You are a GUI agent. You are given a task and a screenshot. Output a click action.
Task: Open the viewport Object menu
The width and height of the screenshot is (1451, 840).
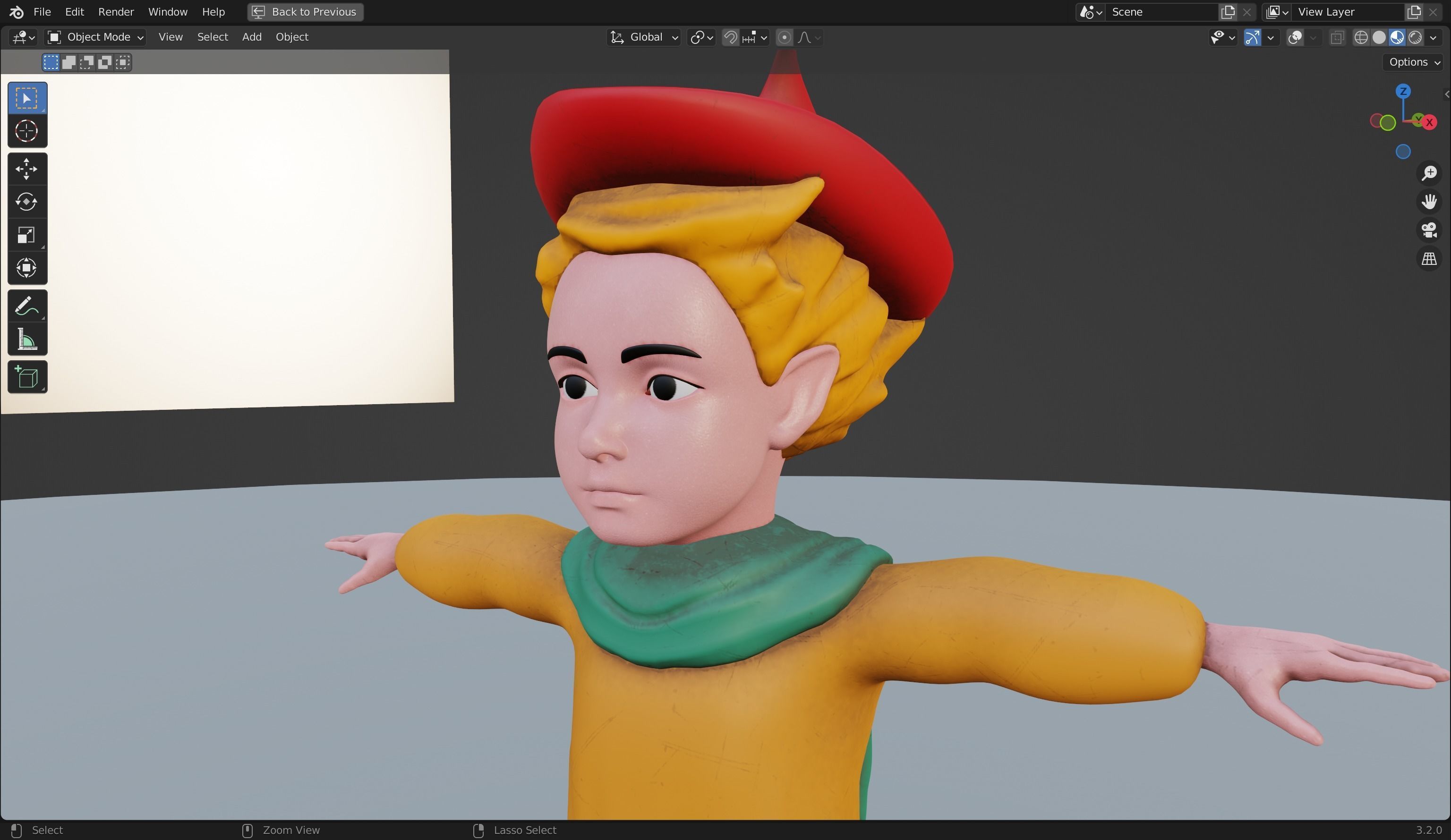tap(292, 37)
